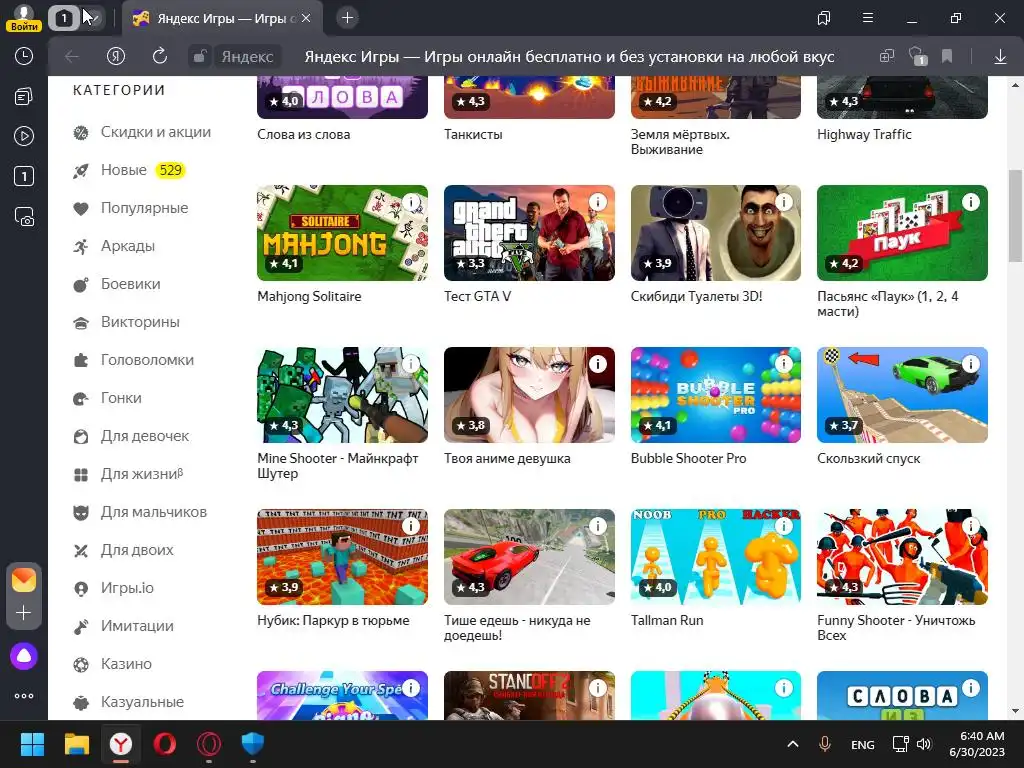This screenshot has height=768, width=1024.
Task: Open browser history clock icon in sidebar
Action: pos(24,56)
